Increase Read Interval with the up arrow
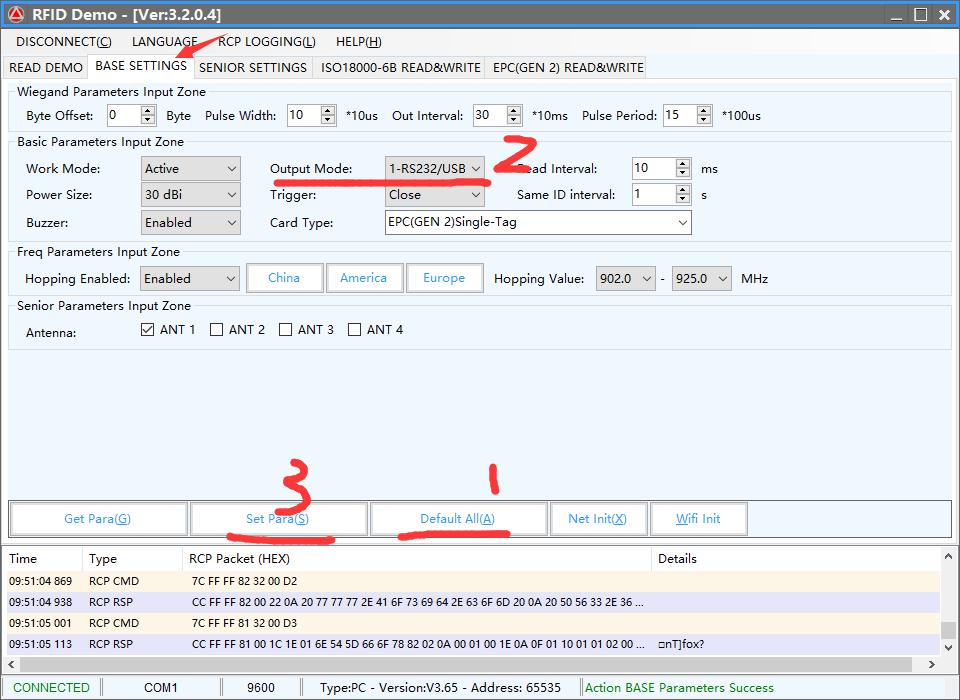960x700 pixels. point(683,163)
